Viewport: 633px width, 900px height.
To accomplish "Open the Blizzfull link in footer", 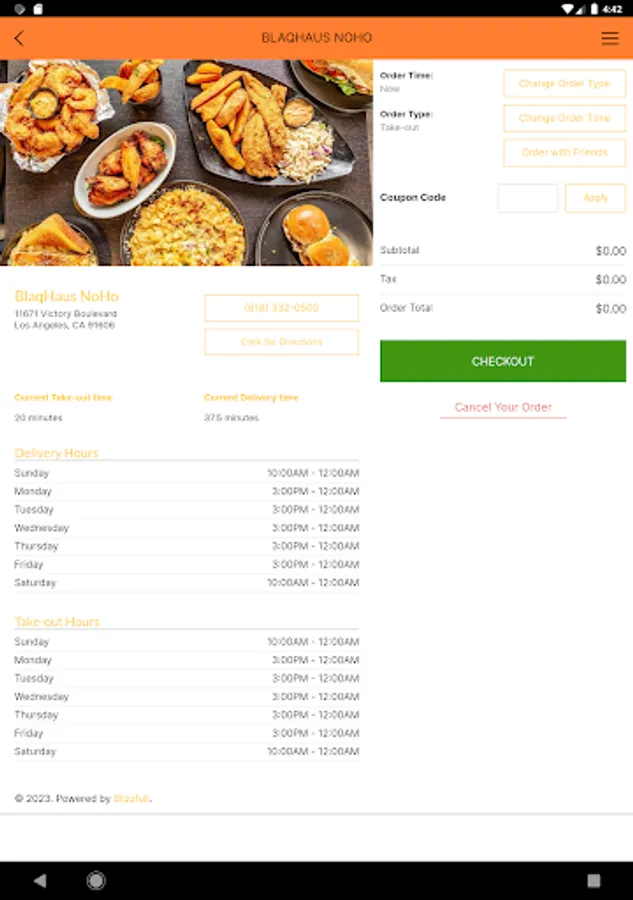I will (x=131, y=799).
